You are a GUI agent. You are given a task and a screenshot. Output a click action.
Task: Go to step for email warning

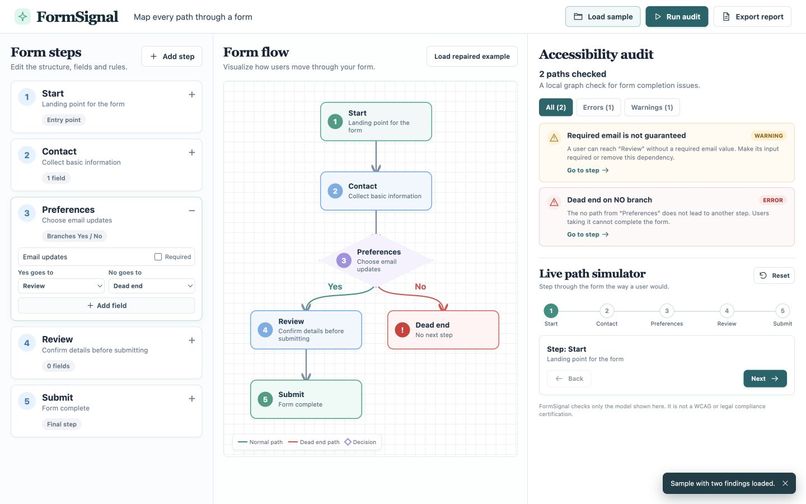tap(588, 170)
